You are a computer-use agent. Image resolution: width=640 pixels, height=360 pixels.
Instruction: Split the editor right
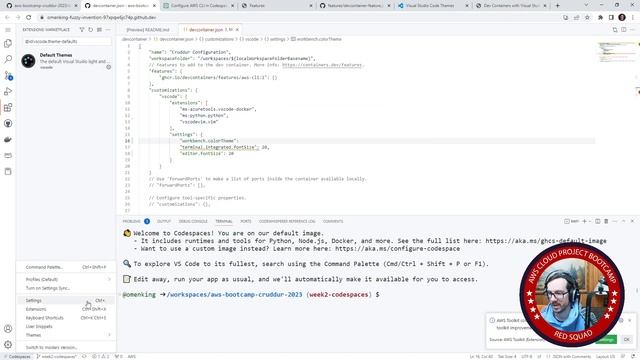coord(624,30)
